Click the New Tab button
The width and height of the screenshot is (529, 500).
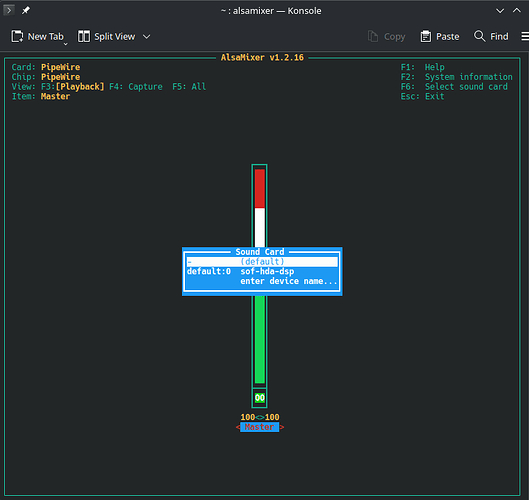coord(37,36)
